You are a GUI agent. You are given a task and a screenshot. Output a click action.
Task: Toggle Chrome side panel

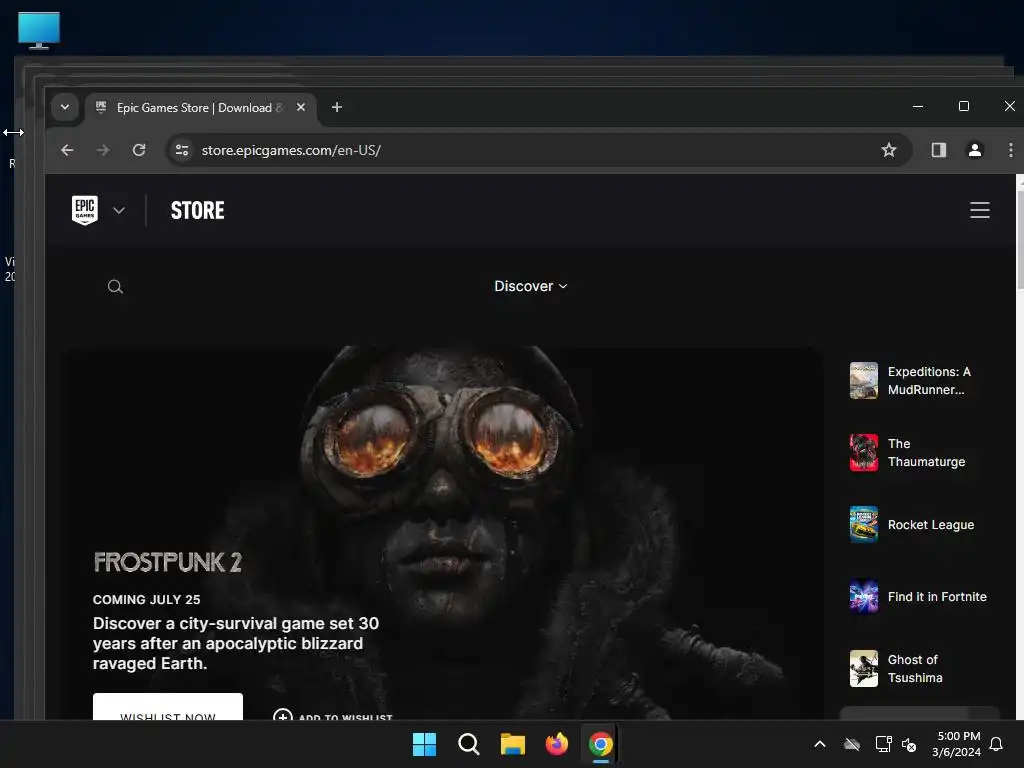tap(938, 150)
